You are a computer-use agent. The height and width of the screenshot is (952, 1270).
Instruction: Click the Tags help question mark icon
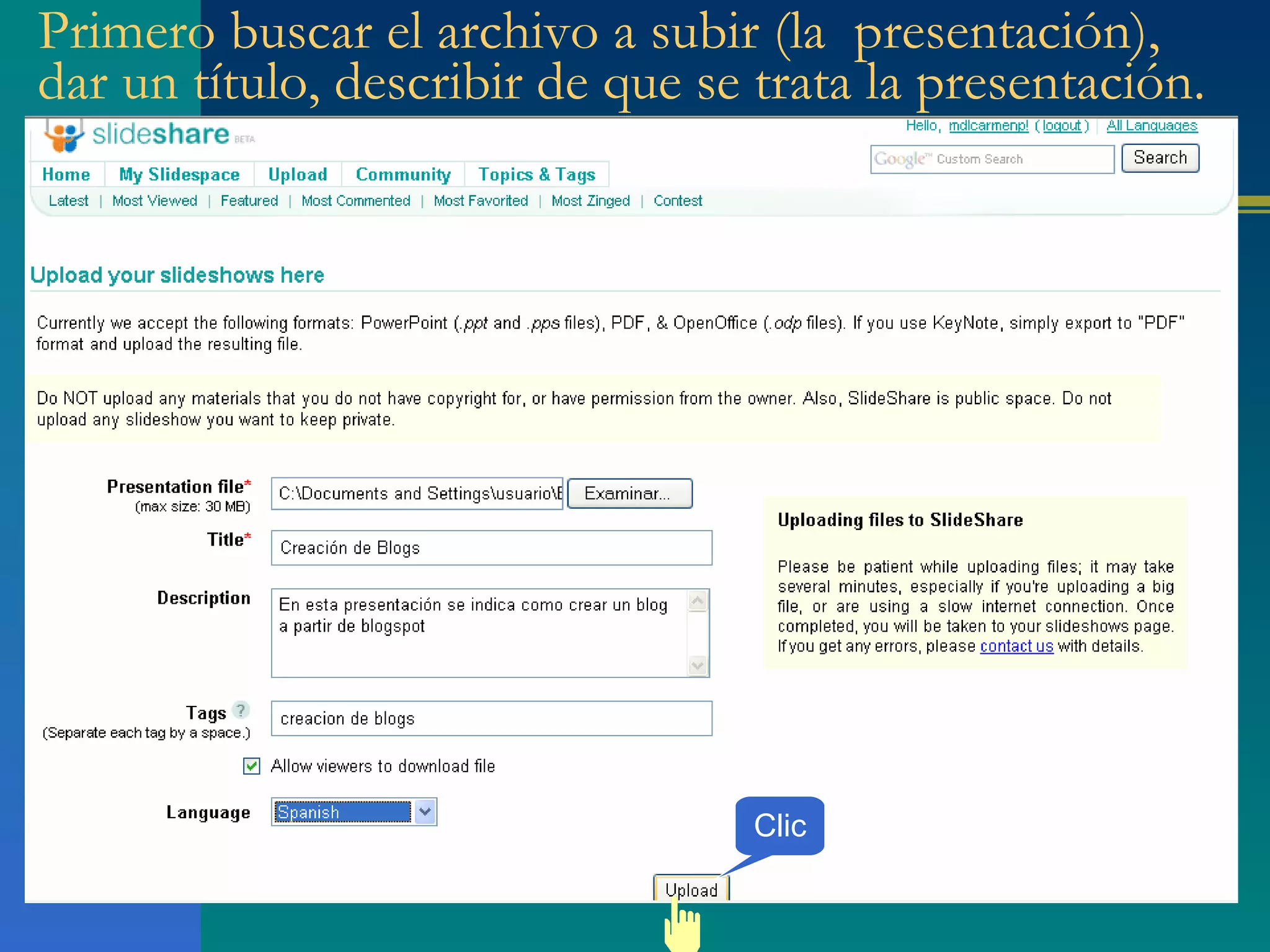point(241,710)
